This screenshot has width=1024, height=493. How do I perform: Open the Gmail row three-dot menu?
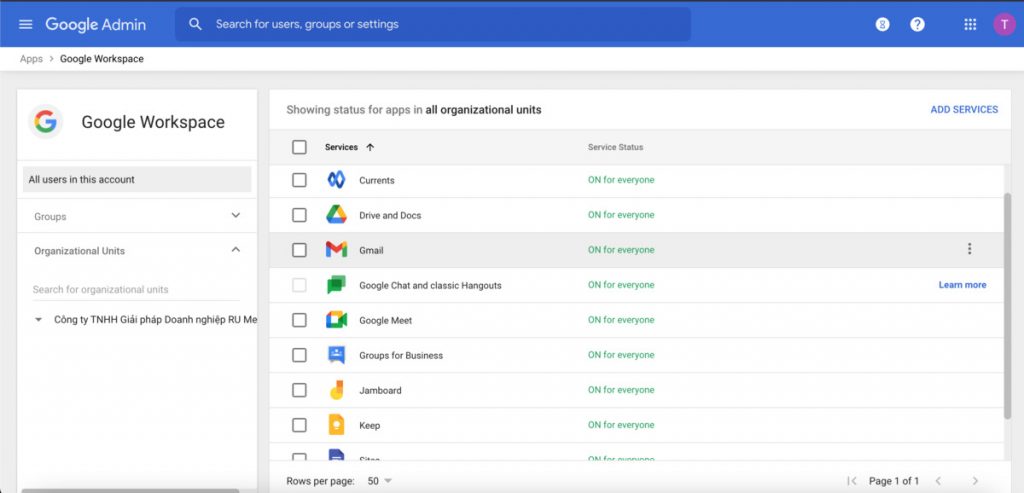(969, 249)
